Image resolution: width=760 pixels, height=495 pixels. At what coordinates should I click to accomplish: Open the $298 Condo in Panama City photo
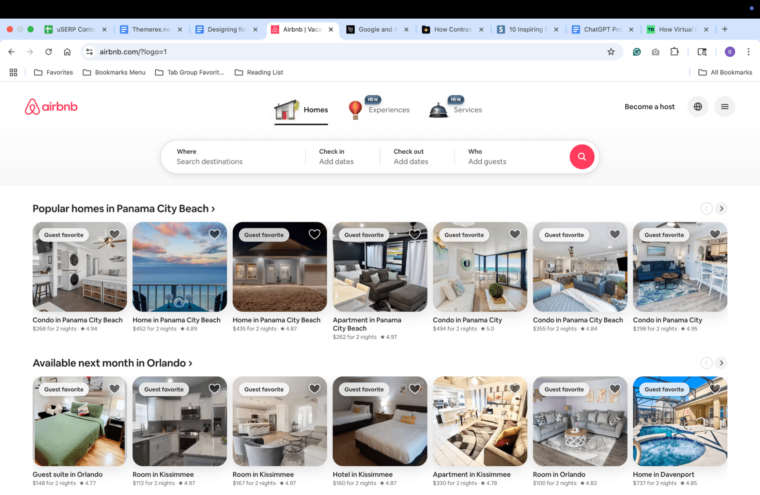[680, 267]
